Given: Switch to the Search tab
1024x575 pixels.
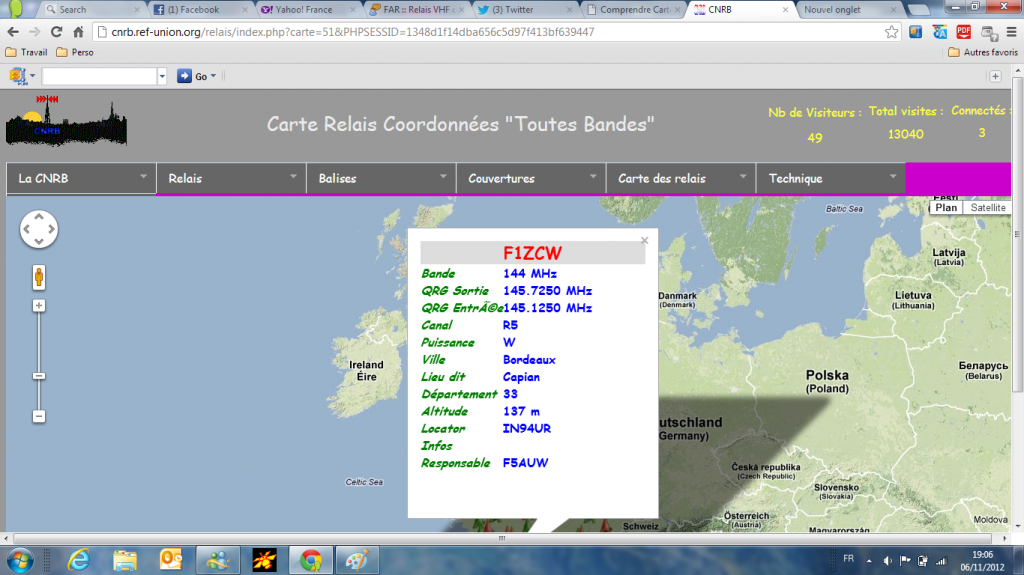Looking at the screenshot, I should pos(91,10).
